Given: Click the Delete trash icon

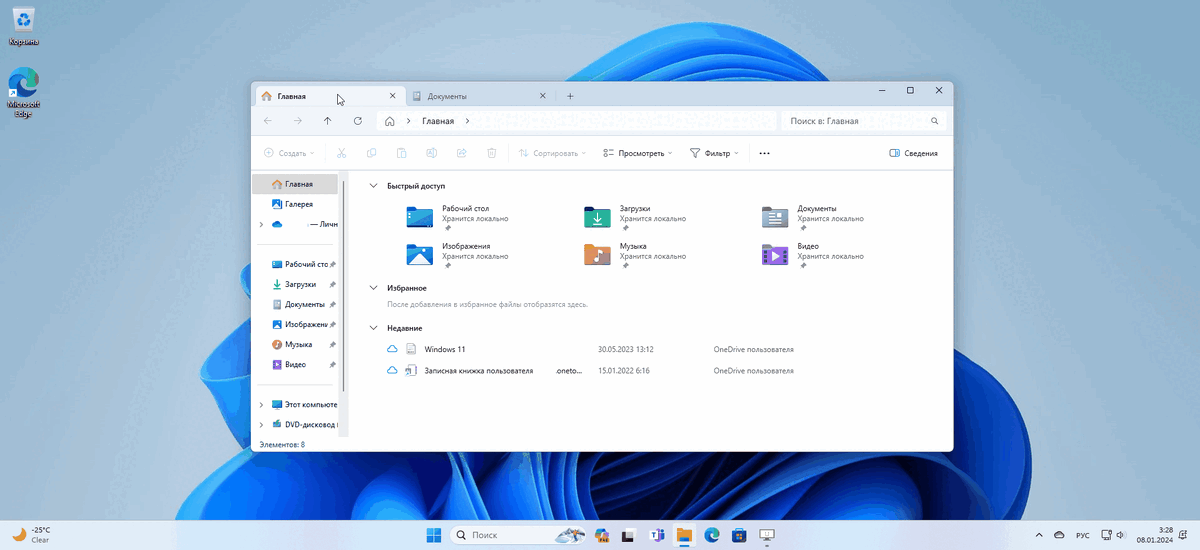Looking at the screenshot, I should (x=491, y=153).
